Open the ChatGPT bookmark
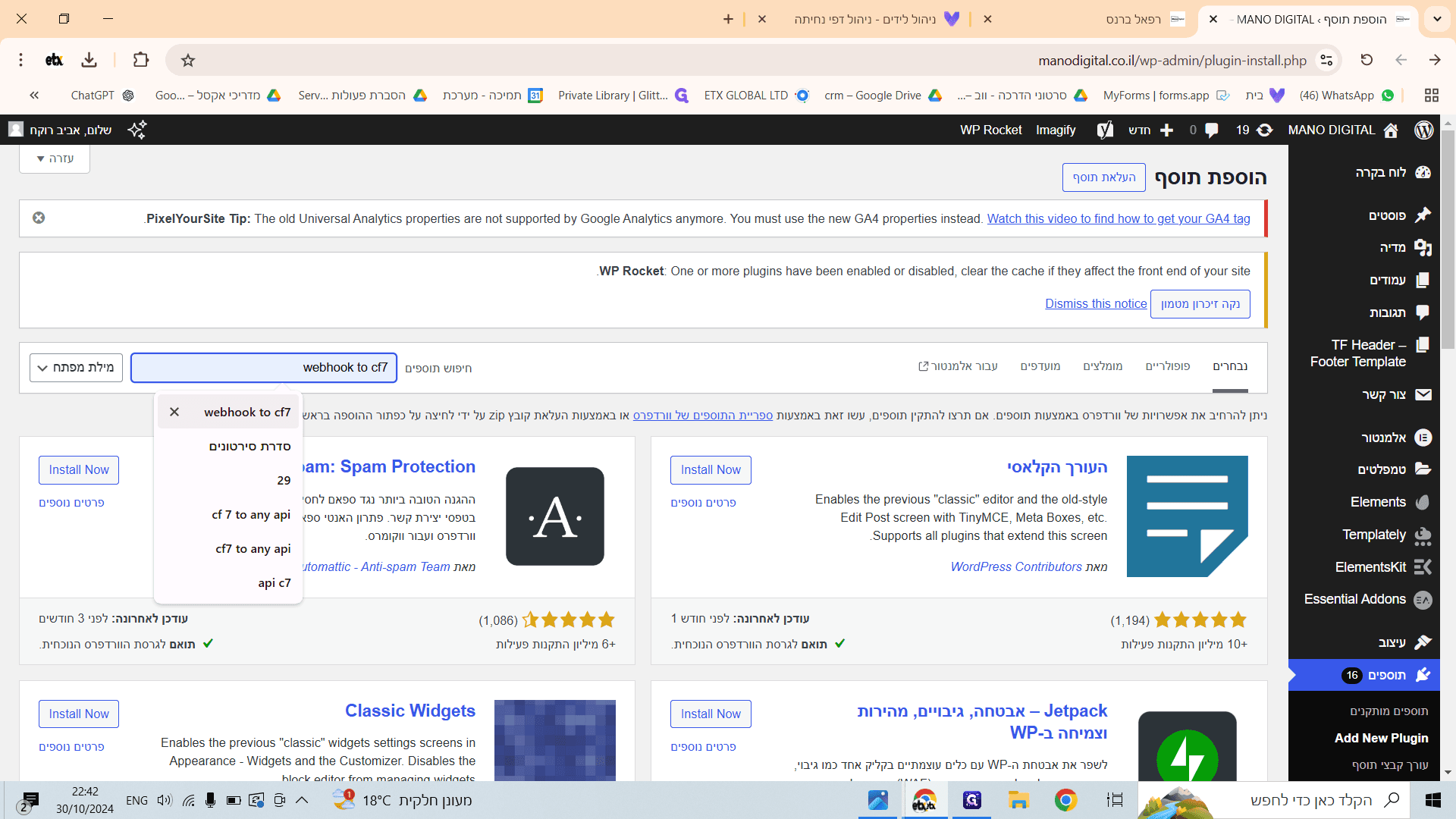 [102, 95]
